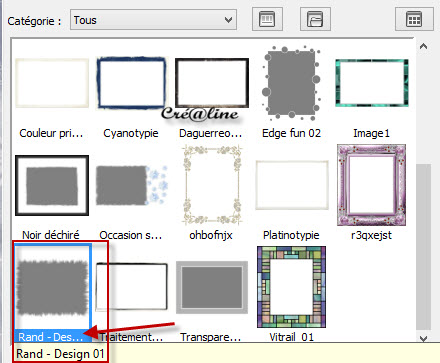Click the file locations folder icon
Screen dimensions: 440x363
click(315, 19)
